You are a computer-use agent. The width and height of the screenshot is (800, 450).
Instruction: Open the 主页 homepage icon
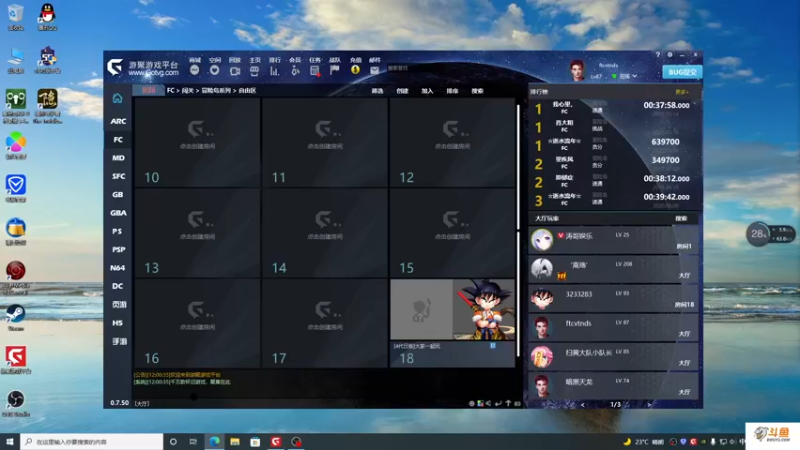point(254,71)
